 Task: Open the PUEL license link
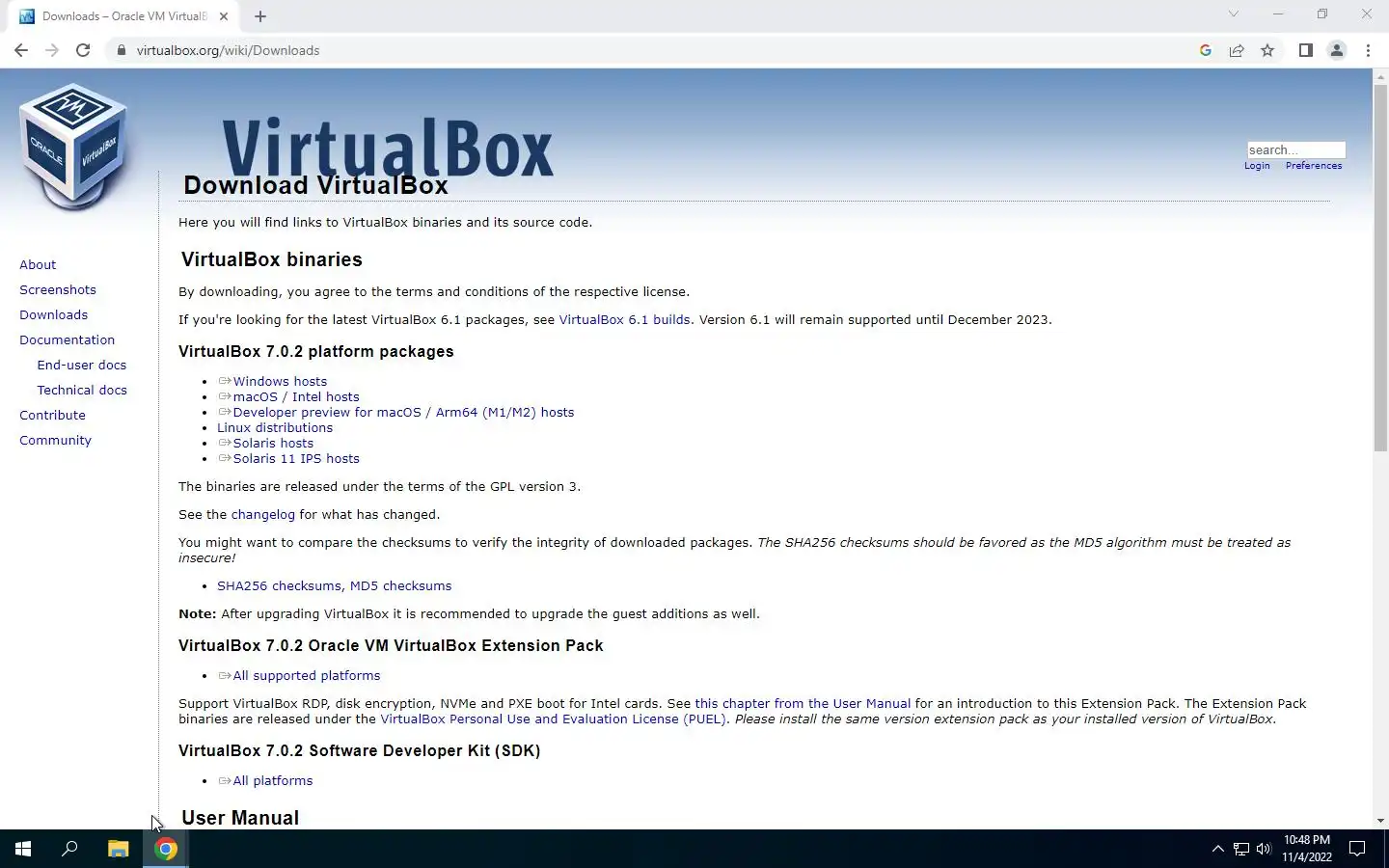click(553, 719)
